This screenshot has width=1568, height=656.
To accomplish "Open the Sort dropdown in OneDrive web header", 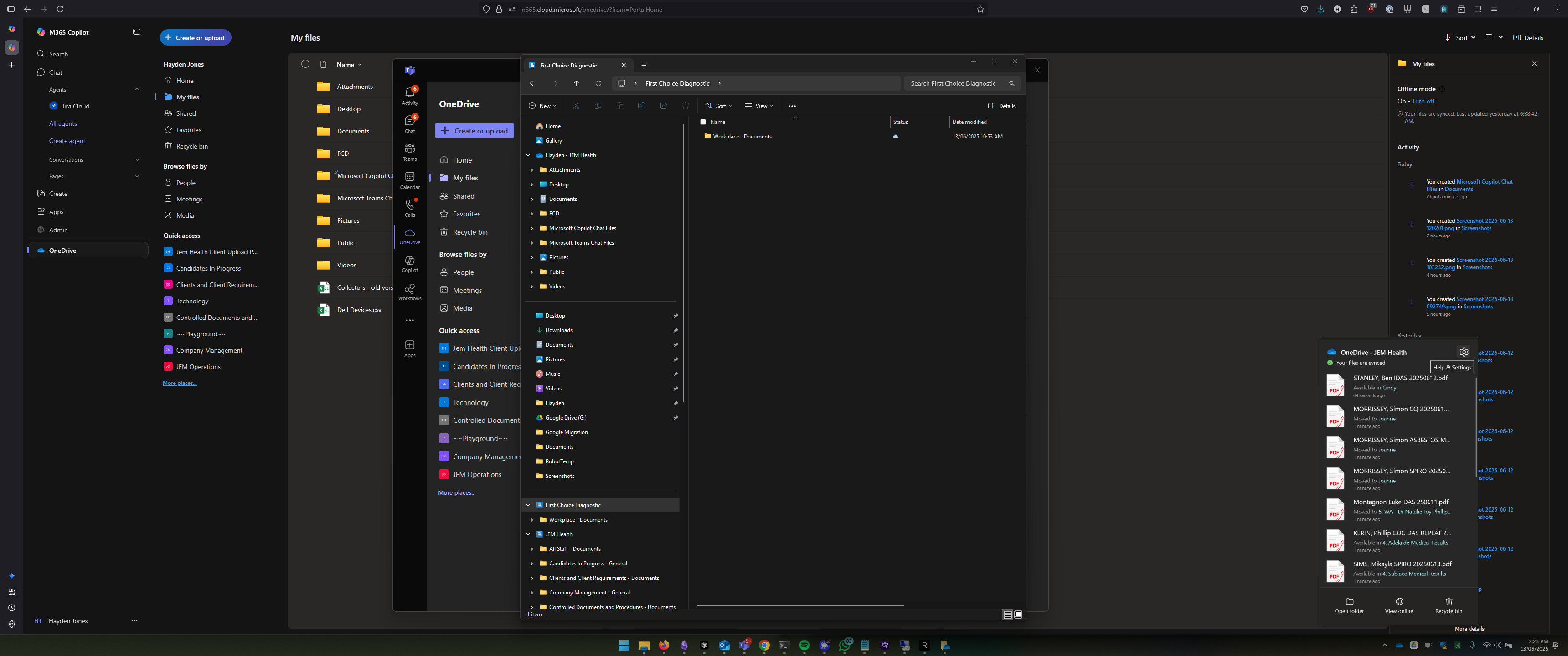I will 1460,38.
